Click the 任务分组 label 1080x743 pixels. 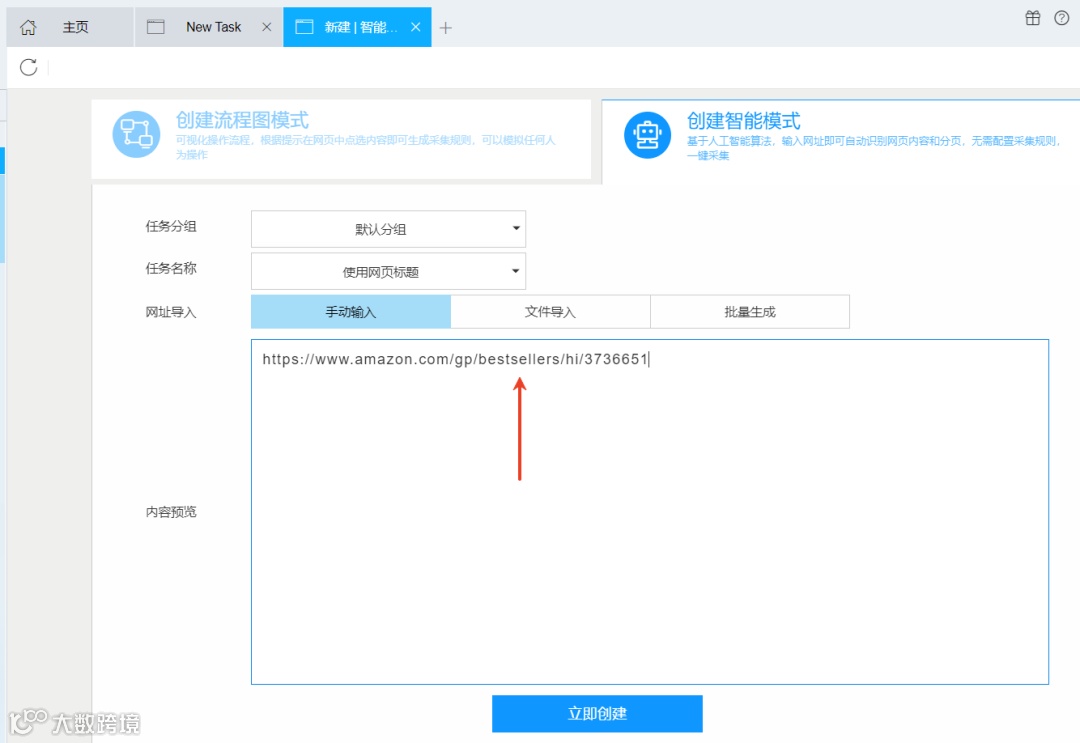click(171, 226)
